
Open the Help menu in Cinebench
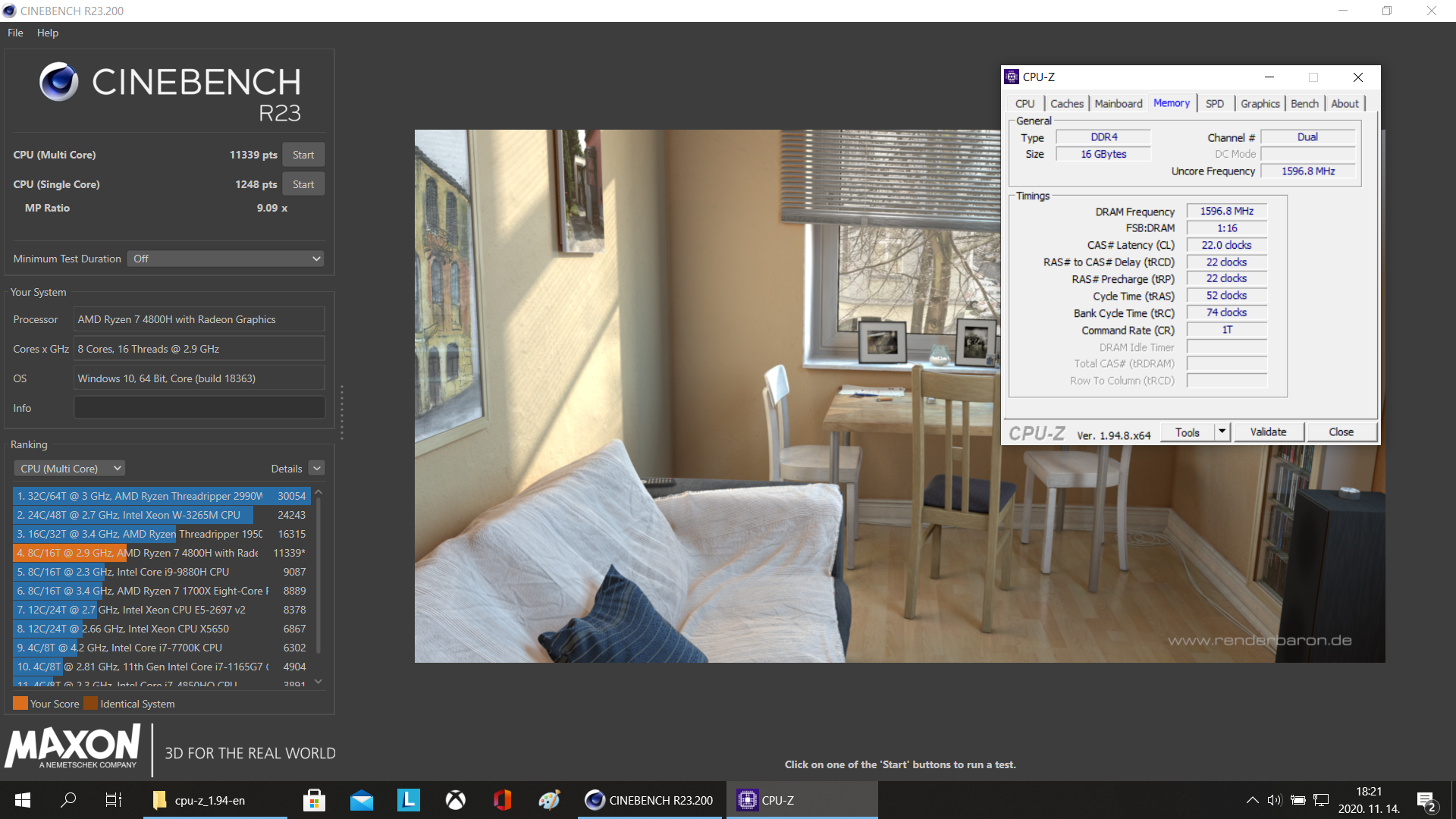point(47,33)
